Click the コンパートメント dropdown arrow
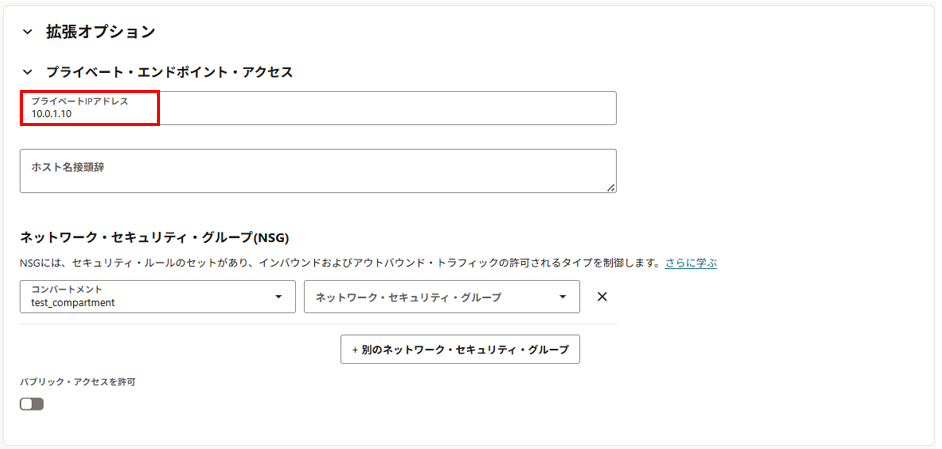This screenshot has height=449, width=942. coord(278,297)
